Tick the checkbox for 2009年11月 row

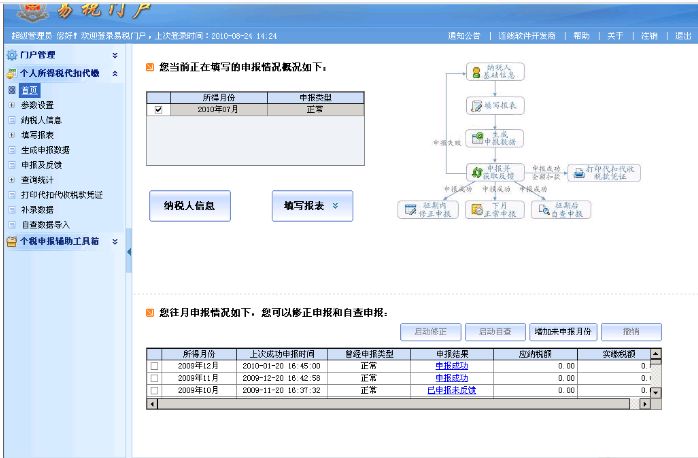(154, 378)
